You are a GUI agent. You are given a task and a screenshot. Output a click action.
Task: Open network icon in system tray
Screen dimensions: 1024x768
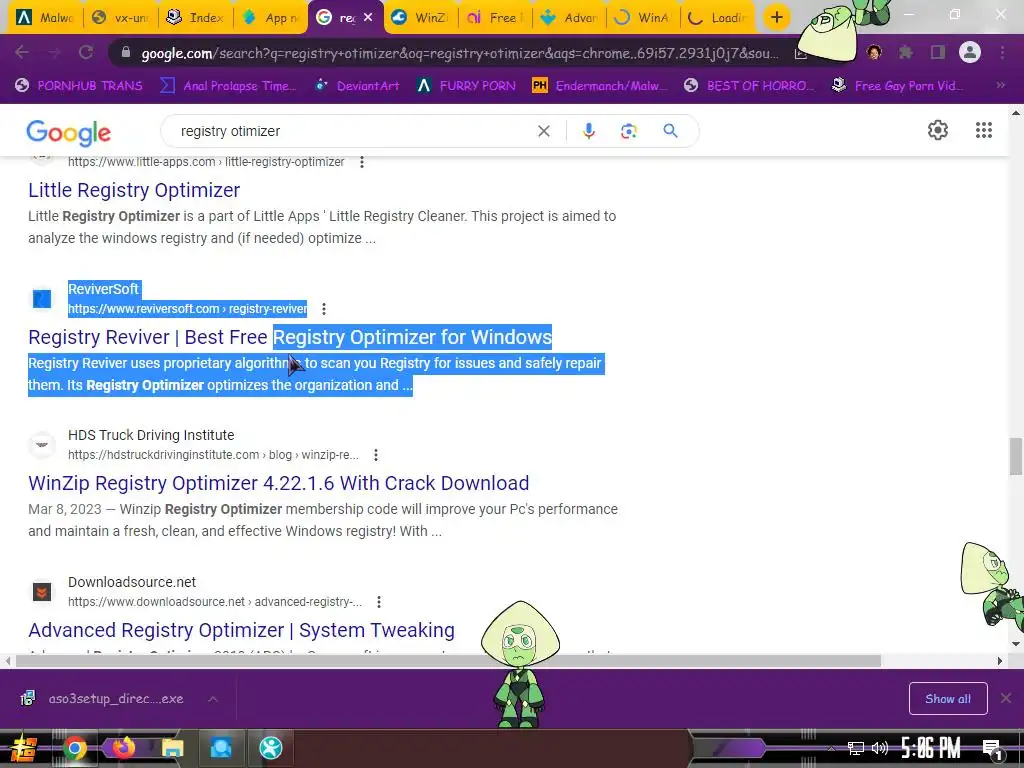tap(855, 748)
